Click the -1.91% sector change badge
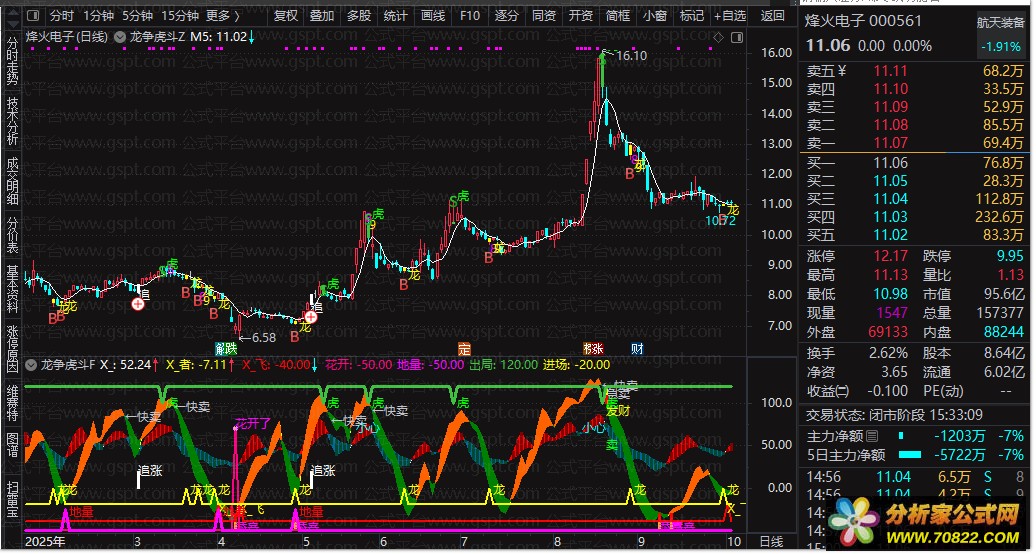The image size is (1036, 554). point(1000,46)
